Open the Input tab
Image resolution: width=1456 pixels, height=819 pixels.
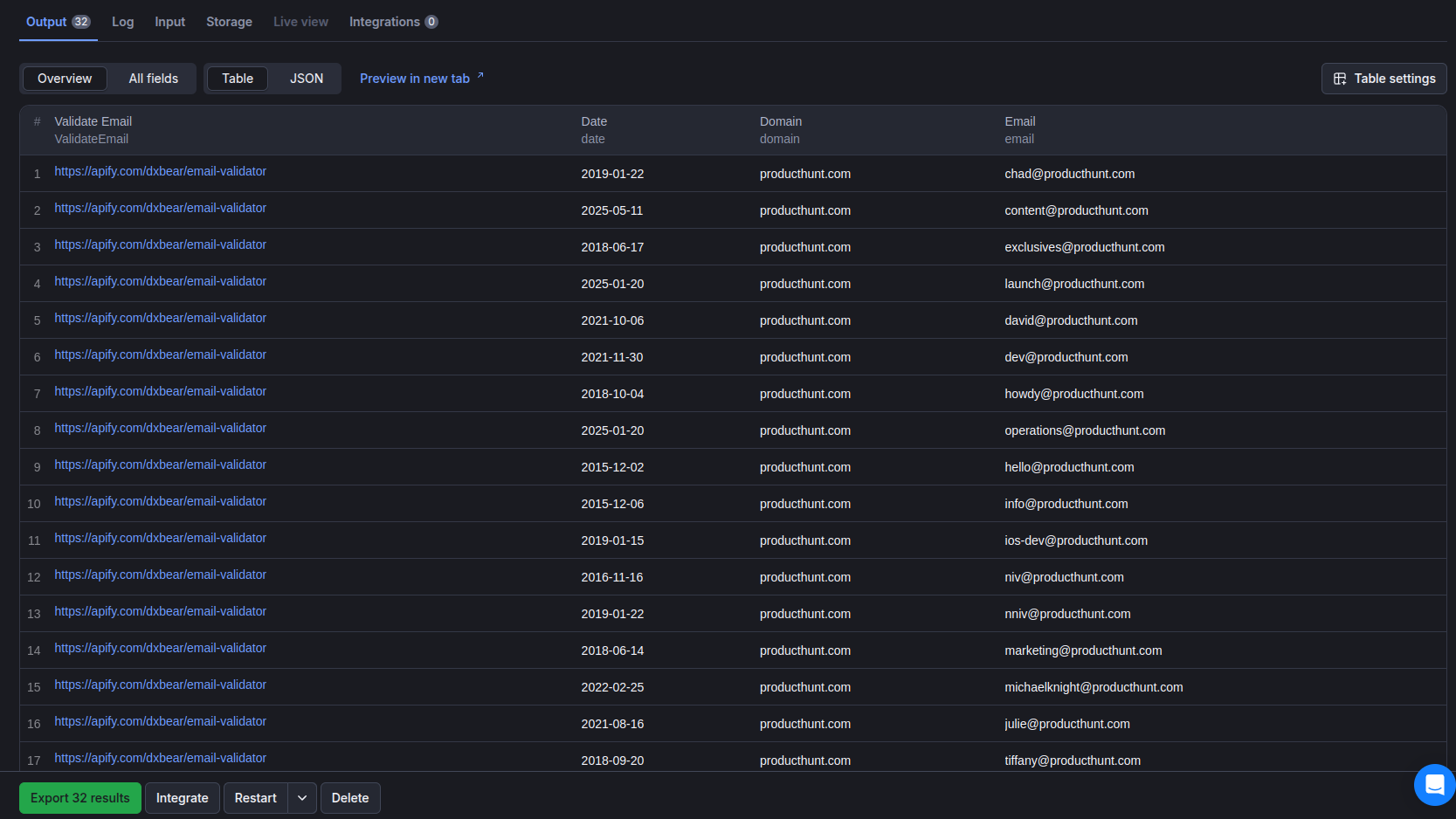coord(170,22)
